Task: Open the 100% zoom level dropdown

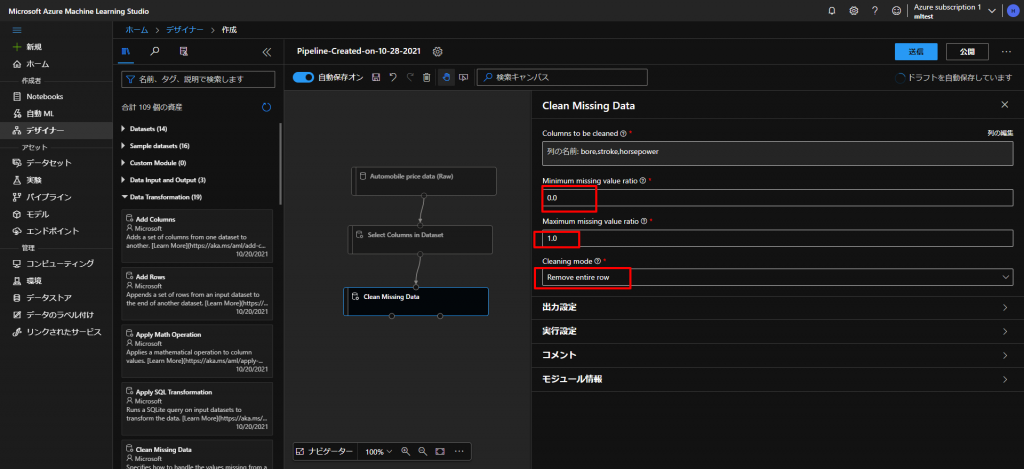Action: [x=377, y=452]
